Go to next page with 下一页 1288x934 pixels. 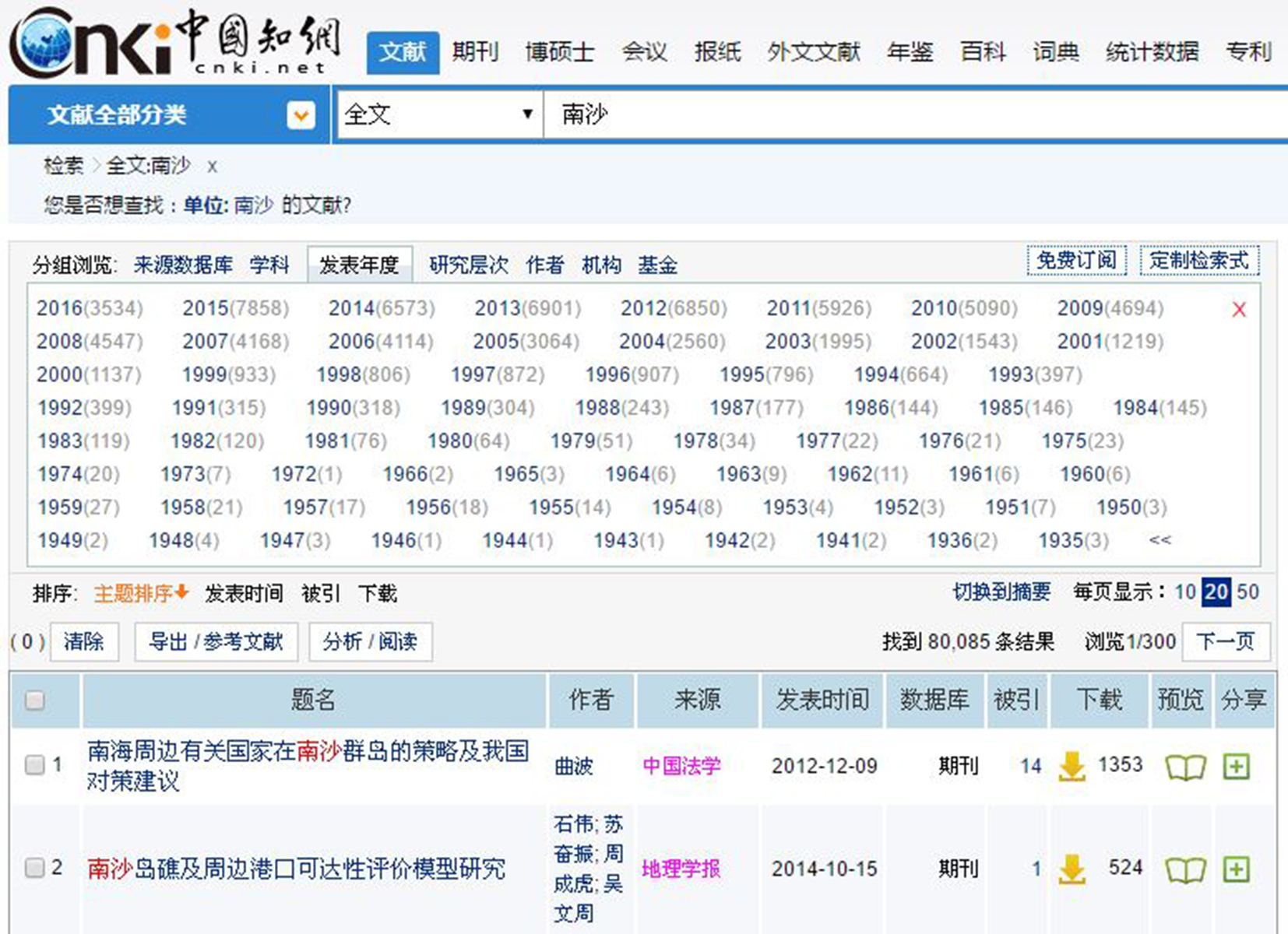[x=1226, y=641]
